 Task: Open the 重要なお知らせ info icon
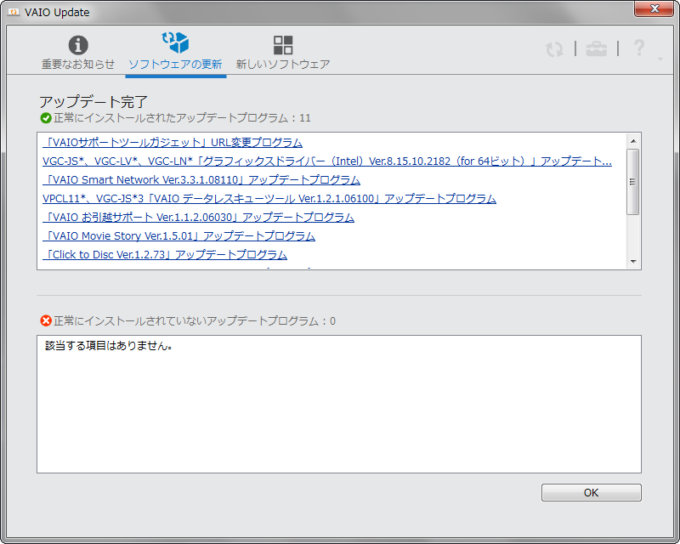pos(78,45)
